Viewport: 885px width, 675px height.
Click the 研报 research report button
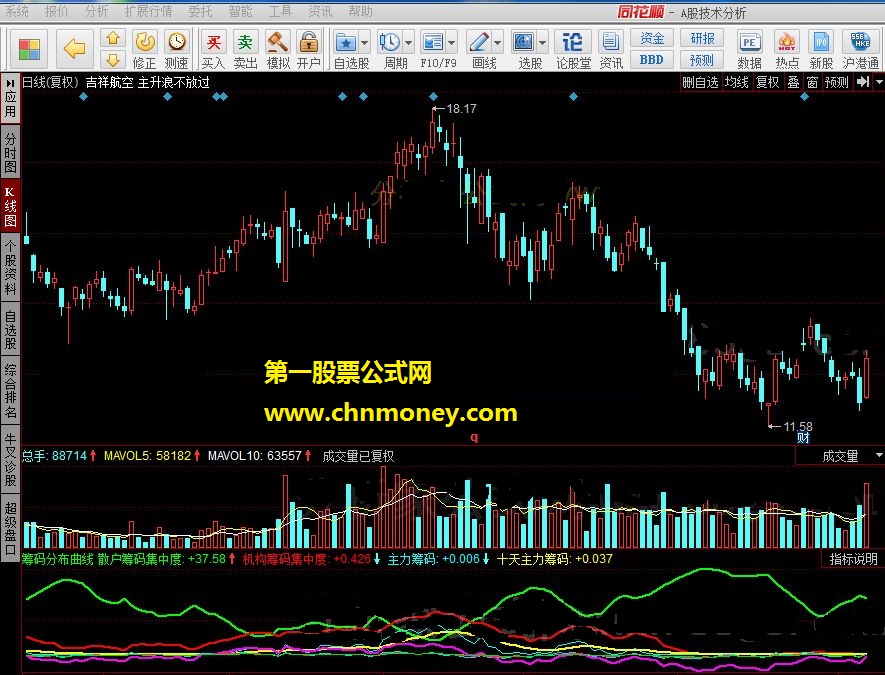[x=702, y=38]
